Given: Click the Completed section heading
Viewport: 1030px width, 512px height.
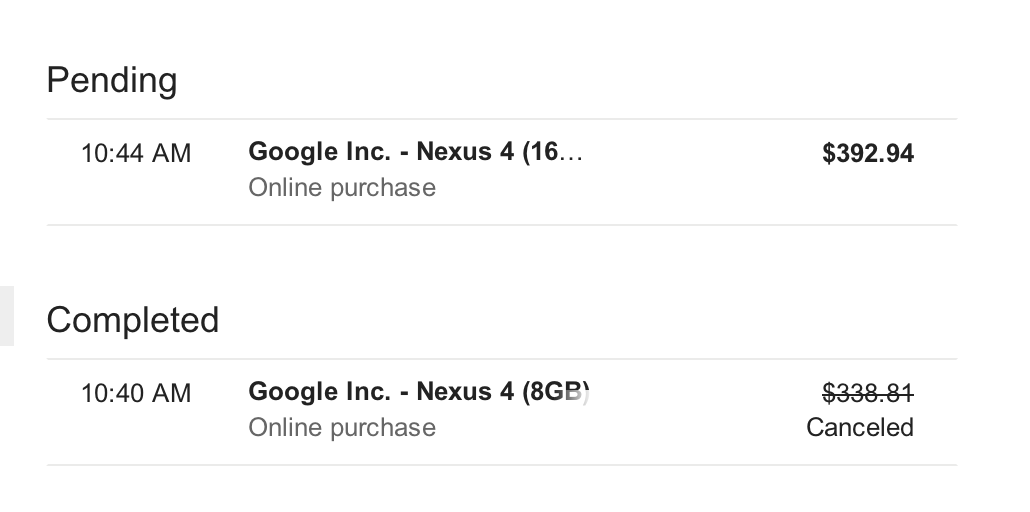Looking at the screenshot, I should click(x=132, y=320).
